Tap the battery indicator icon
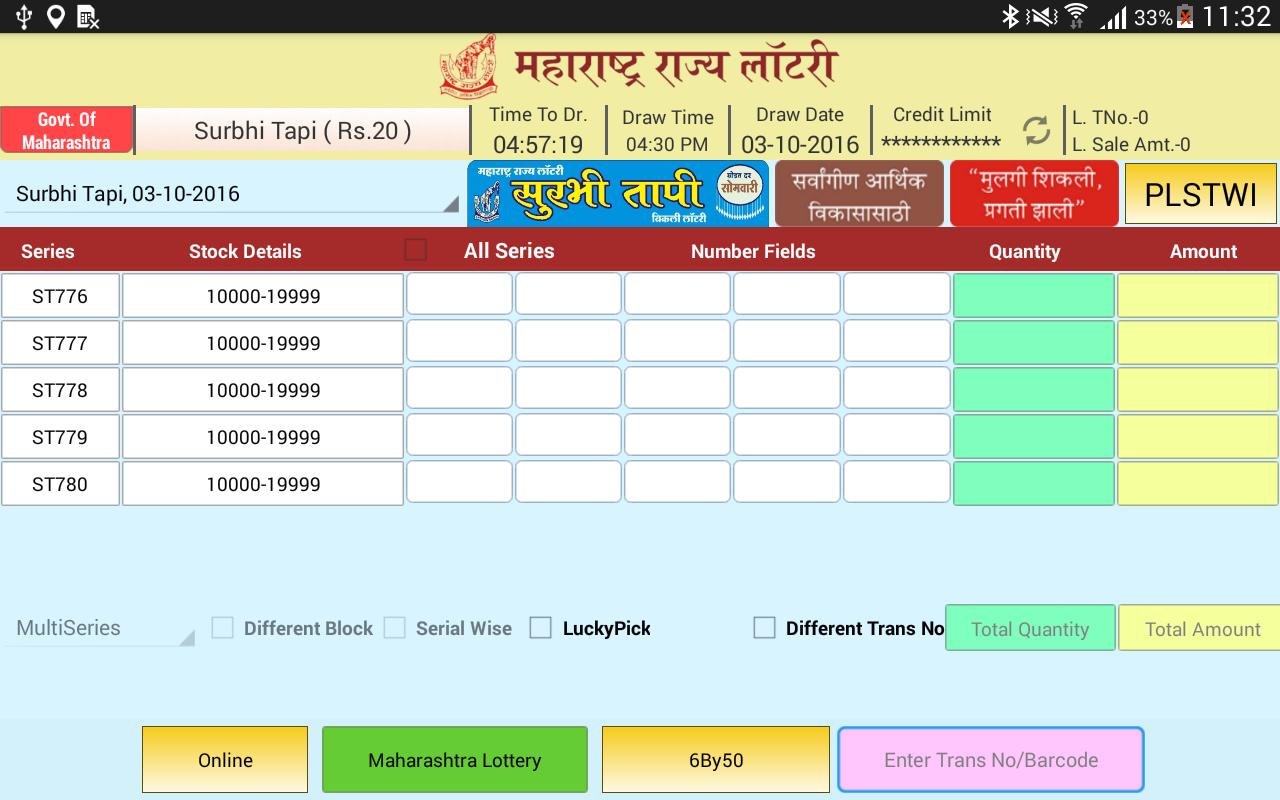The image size is (1280, 800). coord(1185,17)
